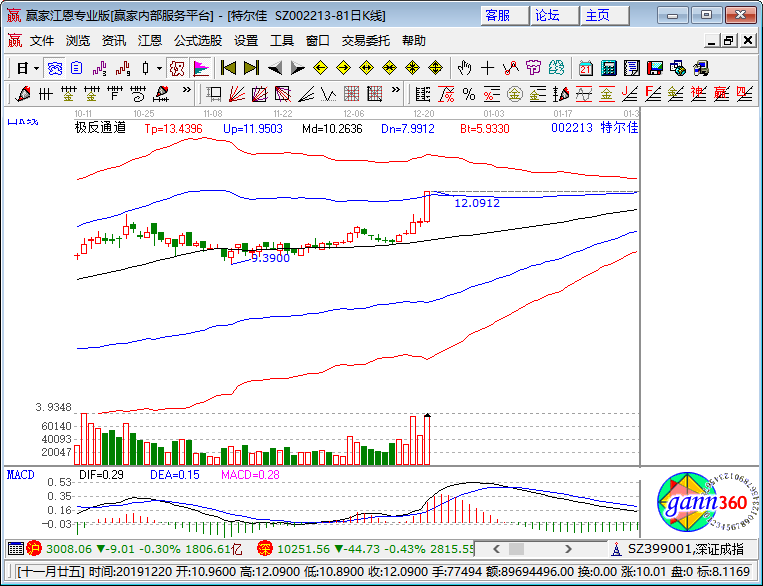Click the teal 线 icon
Viewport: 763px width, 586px height.
(556, 68)
